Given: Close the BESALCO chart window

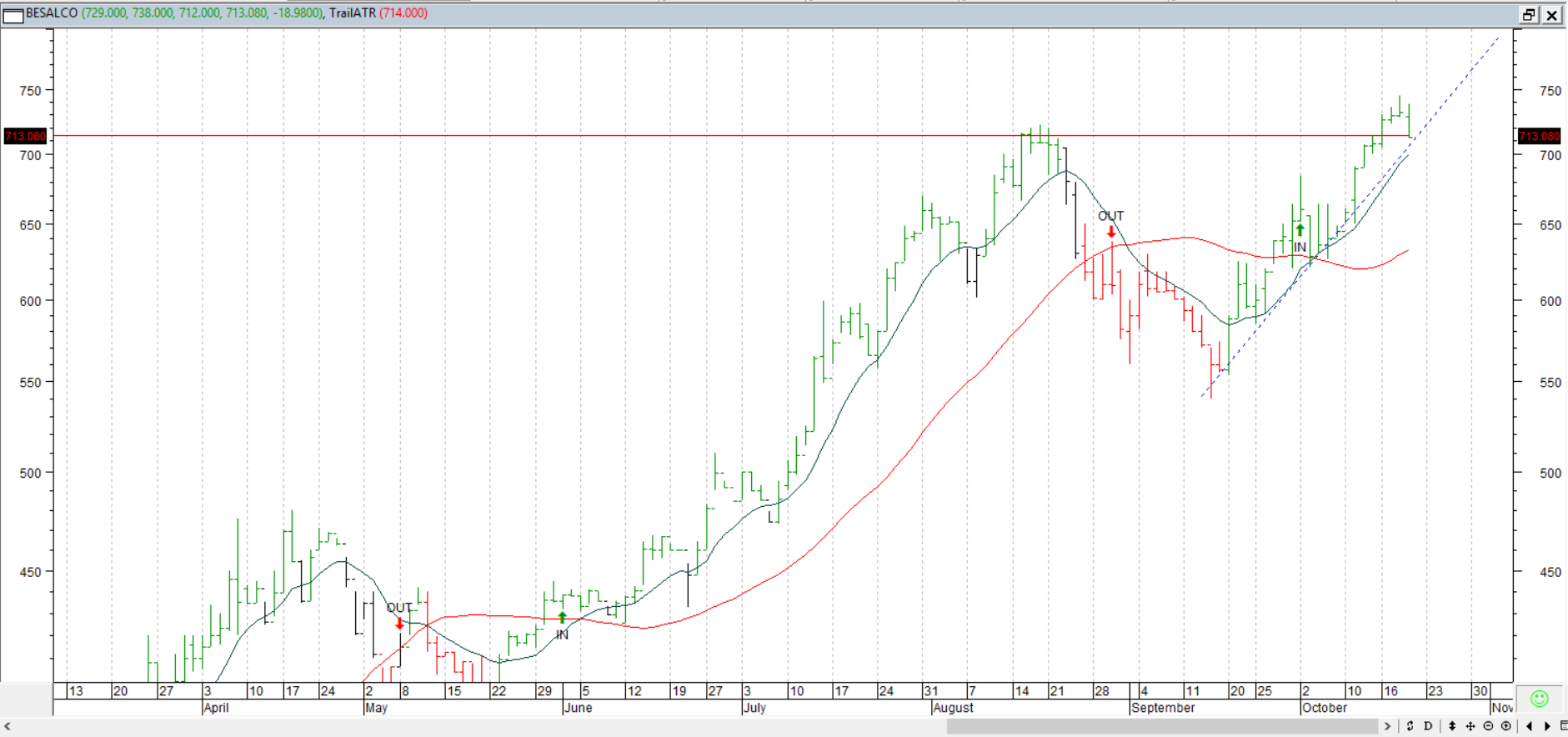Looking at the screenshot, I should click(1551, 14).
